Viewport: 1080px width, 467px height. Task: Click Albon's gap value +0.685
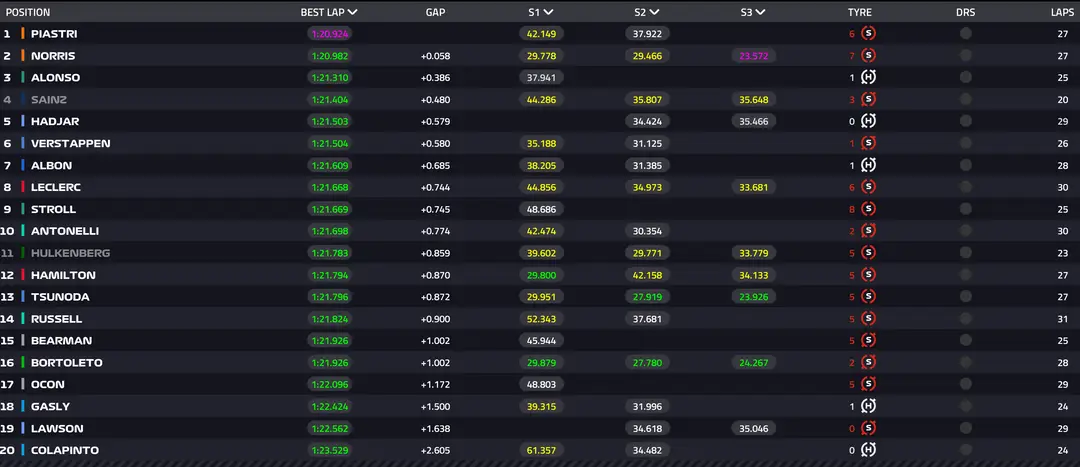coord(435,165)
